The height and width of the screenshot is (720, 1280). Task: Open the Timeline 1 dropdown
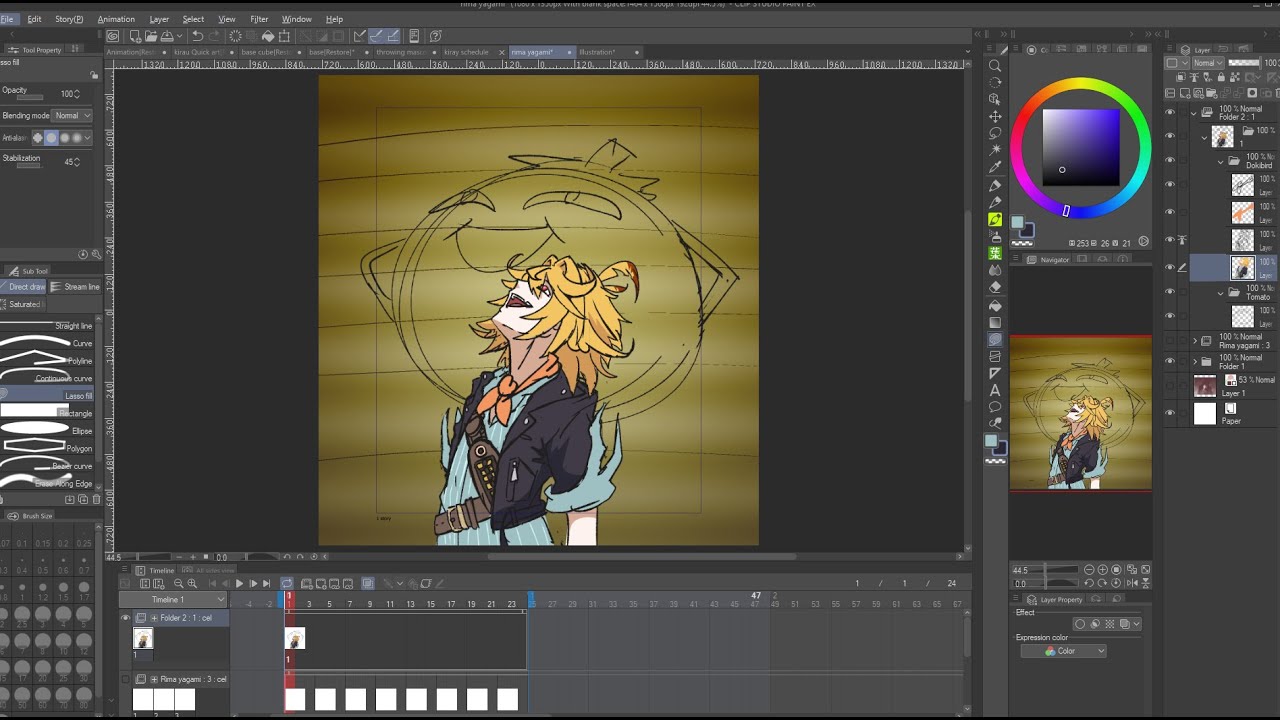pos(172,600)
